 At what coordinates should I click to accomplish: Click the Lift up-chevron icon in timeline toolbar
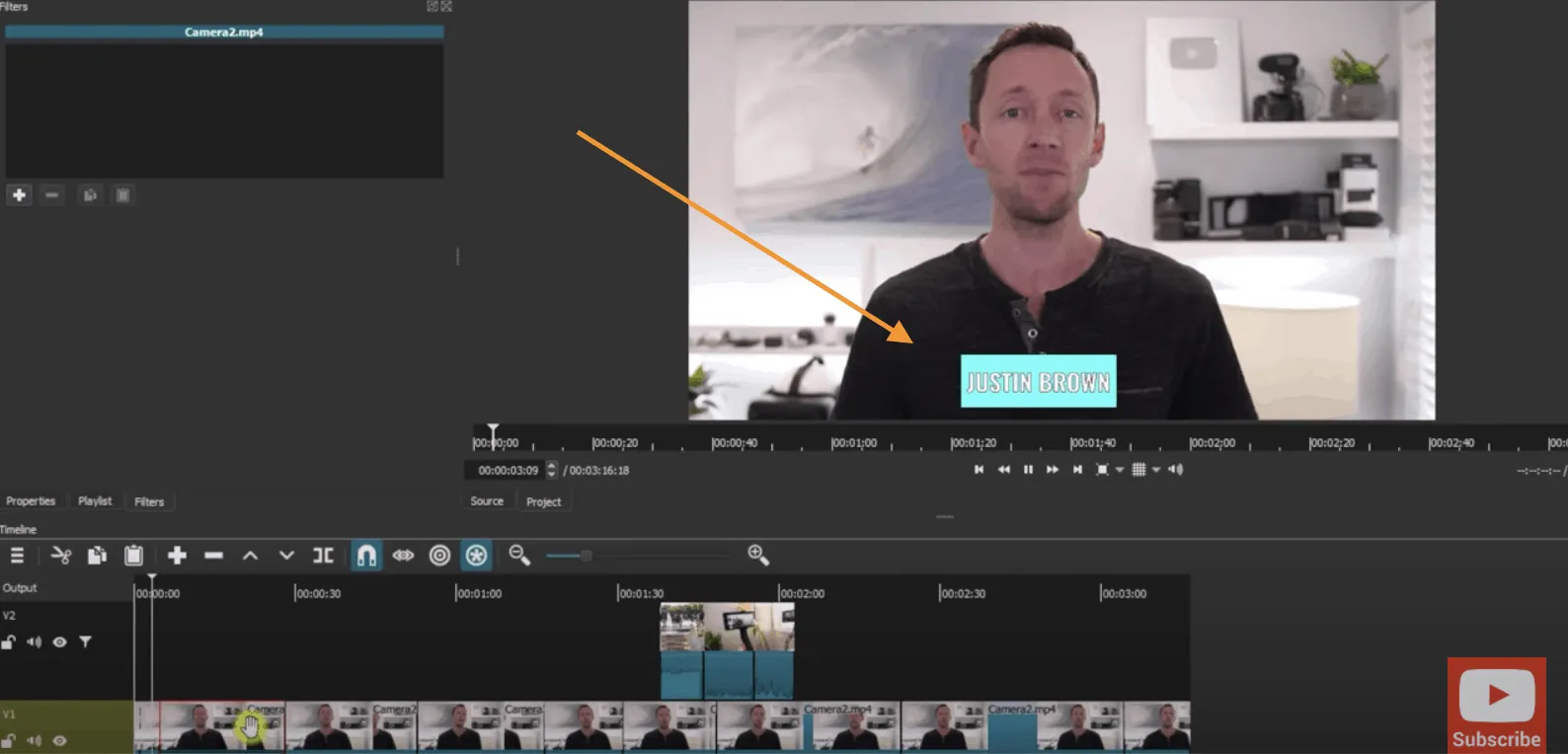point(250,556)
